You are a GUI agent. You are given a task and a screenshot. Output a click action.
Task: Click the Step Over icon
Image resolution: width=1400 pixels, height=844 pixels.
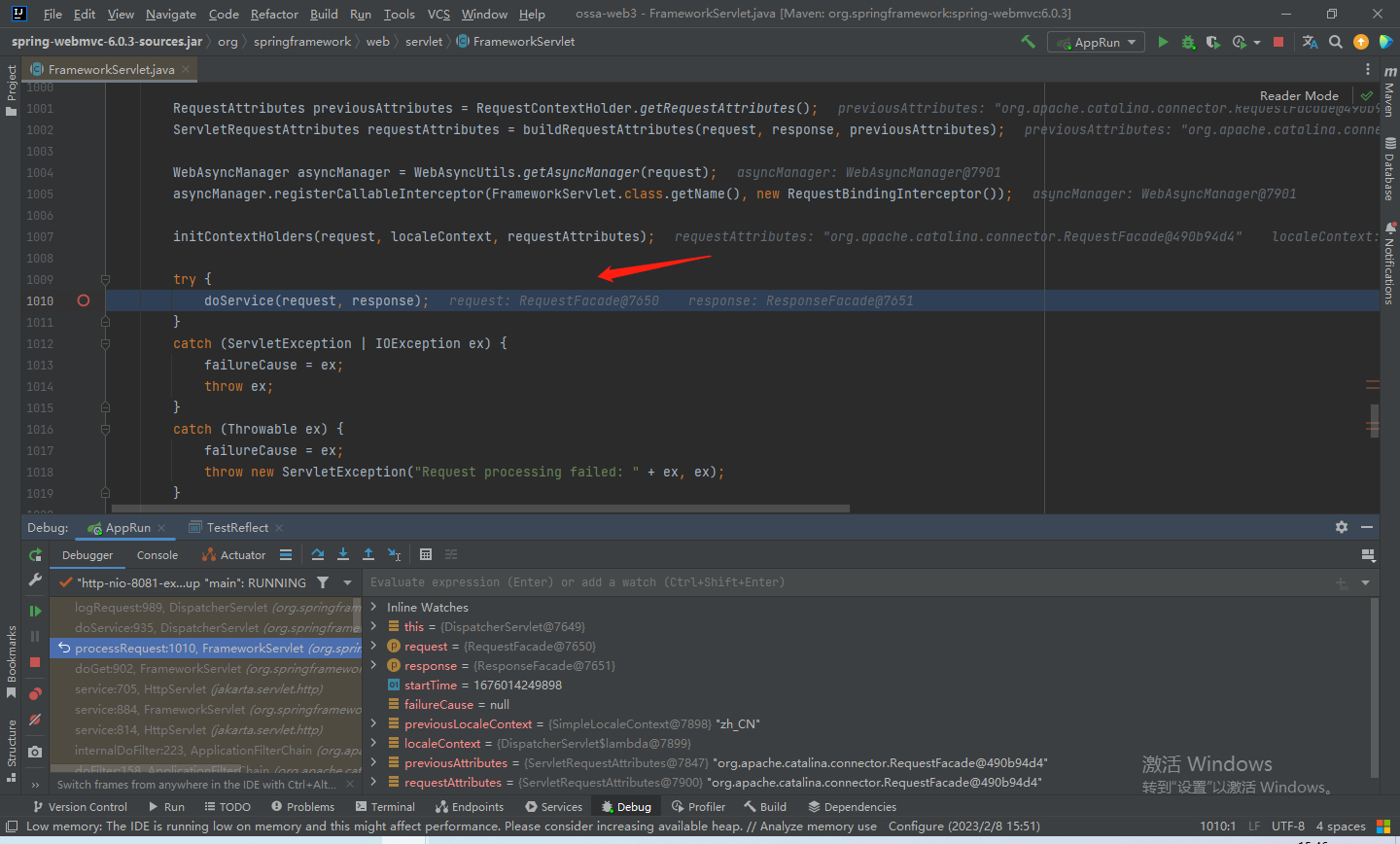coord(318,554)
